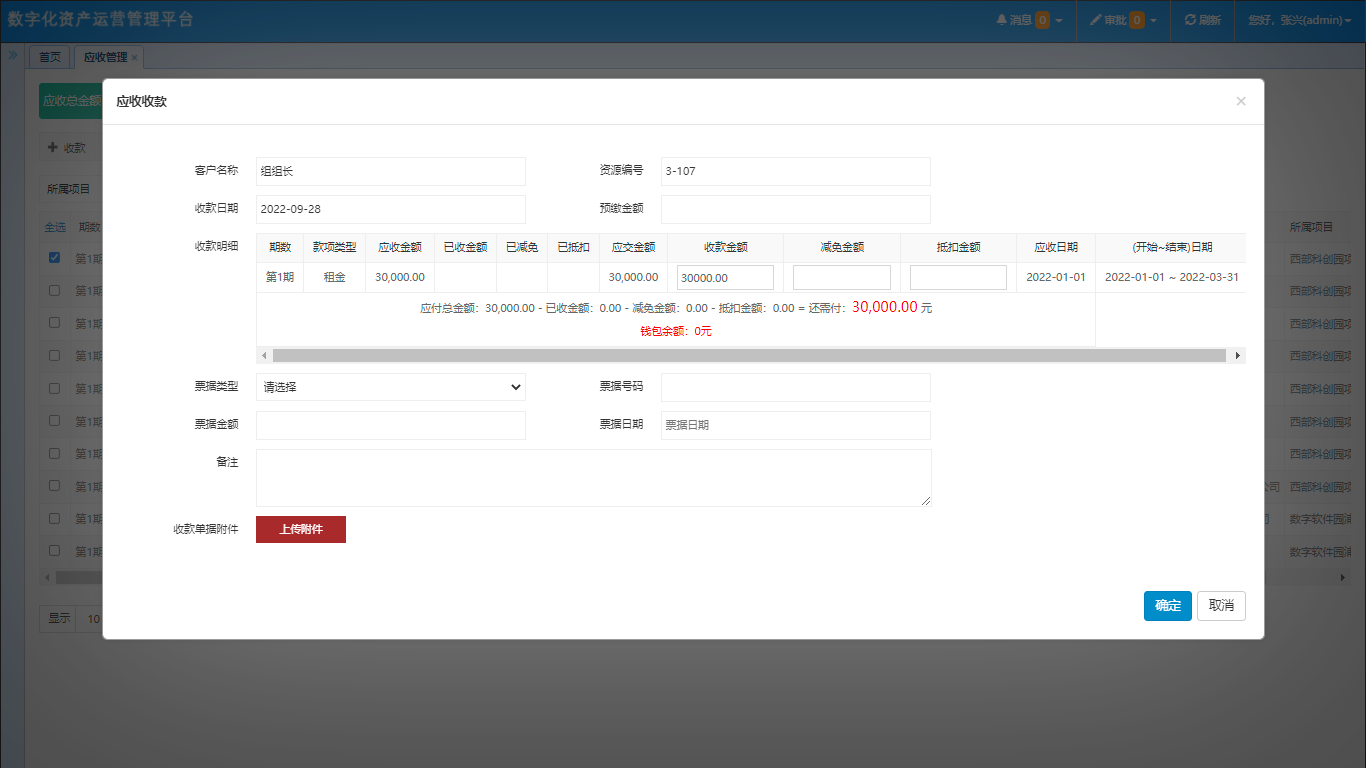Image resolution: width=1366 pixels, height=768 pixels.
Task: Open the 票据类型 请选择 dropdown
Action: (391, 387)
